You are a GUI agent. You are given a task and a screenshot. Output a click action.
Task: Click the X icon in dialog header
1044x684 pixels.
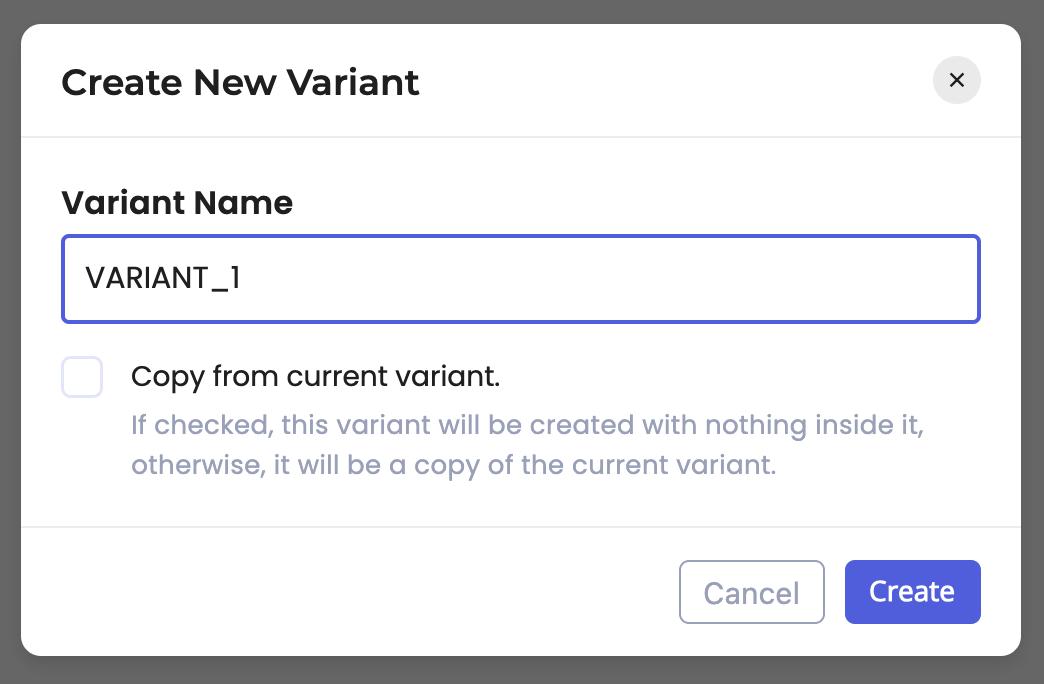(956, 80)
